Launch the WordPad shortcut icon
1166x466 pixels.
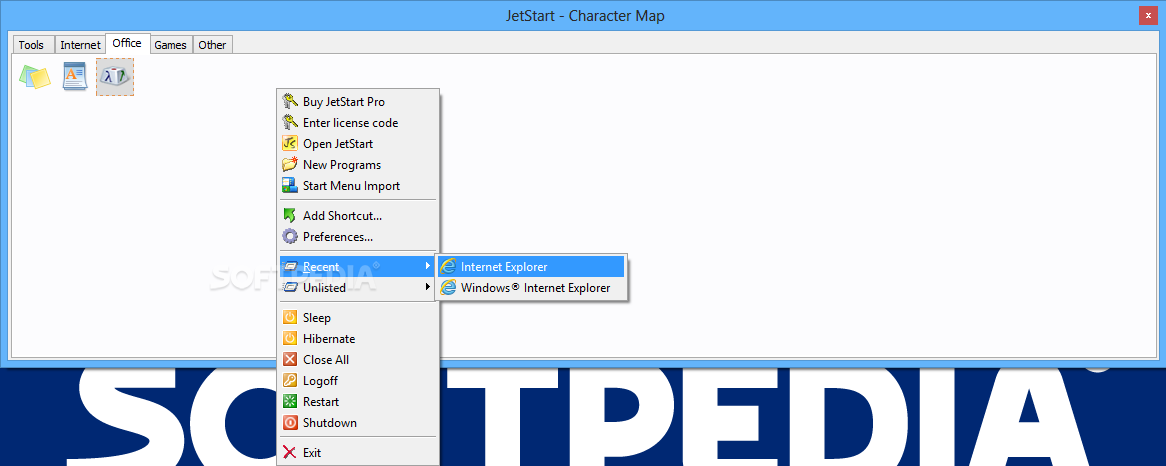pyautogui.click(x=74, y=77)
